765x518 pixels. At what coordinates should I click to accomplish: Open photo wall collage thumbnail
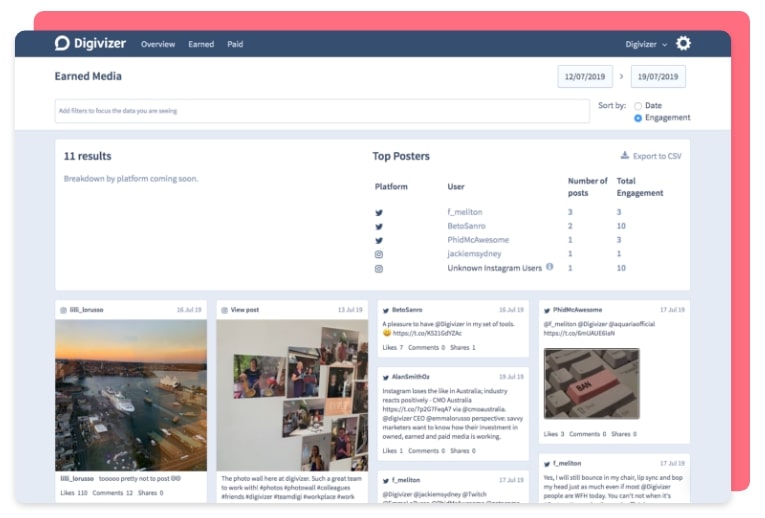[292, 395]
